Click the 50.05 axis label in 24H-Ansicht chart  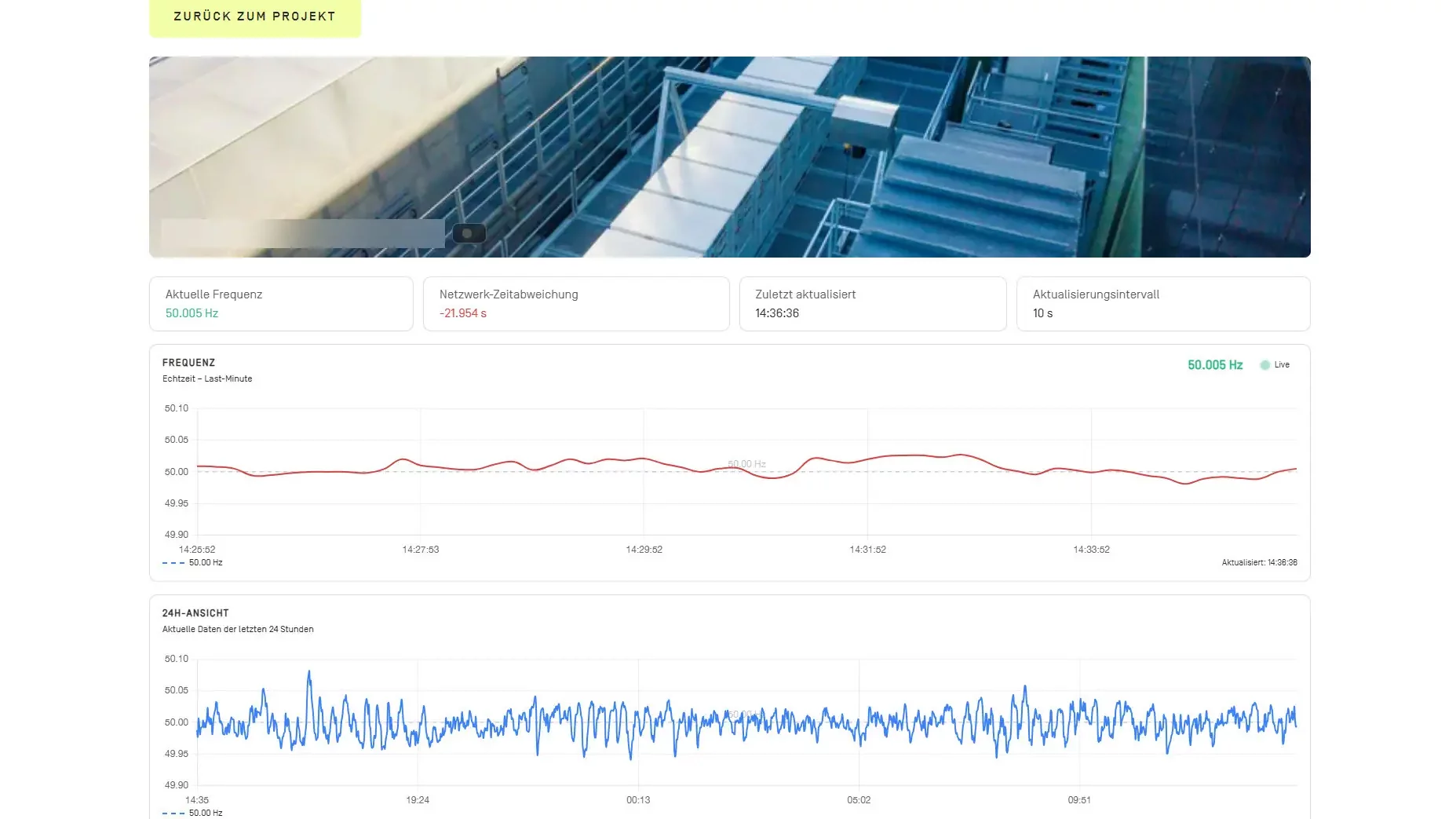click(177, 690)
